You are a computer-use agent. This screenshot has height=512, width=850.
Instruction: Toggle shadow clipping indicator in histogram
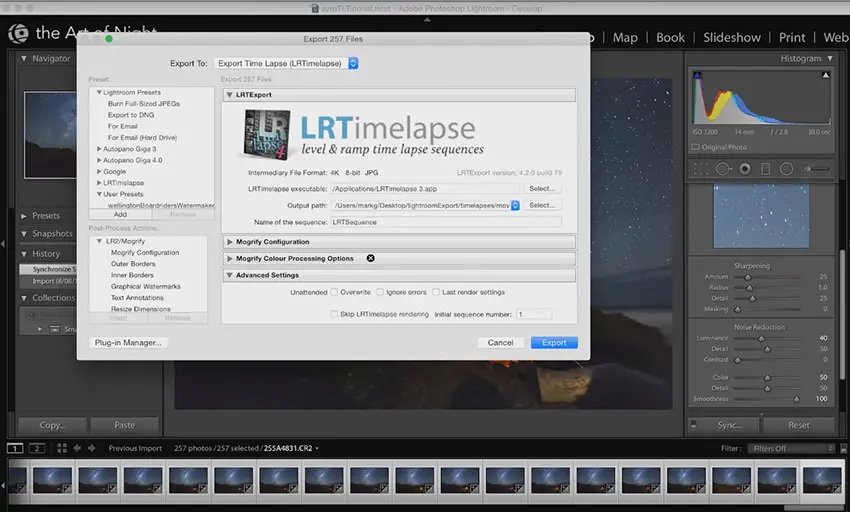click(697, 75)
